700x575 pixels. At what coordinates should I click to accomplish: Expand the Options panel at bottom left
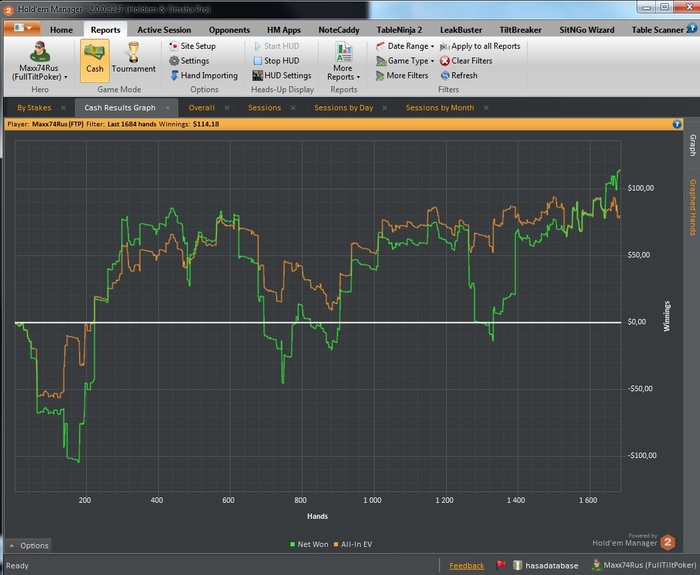(29, 546)
